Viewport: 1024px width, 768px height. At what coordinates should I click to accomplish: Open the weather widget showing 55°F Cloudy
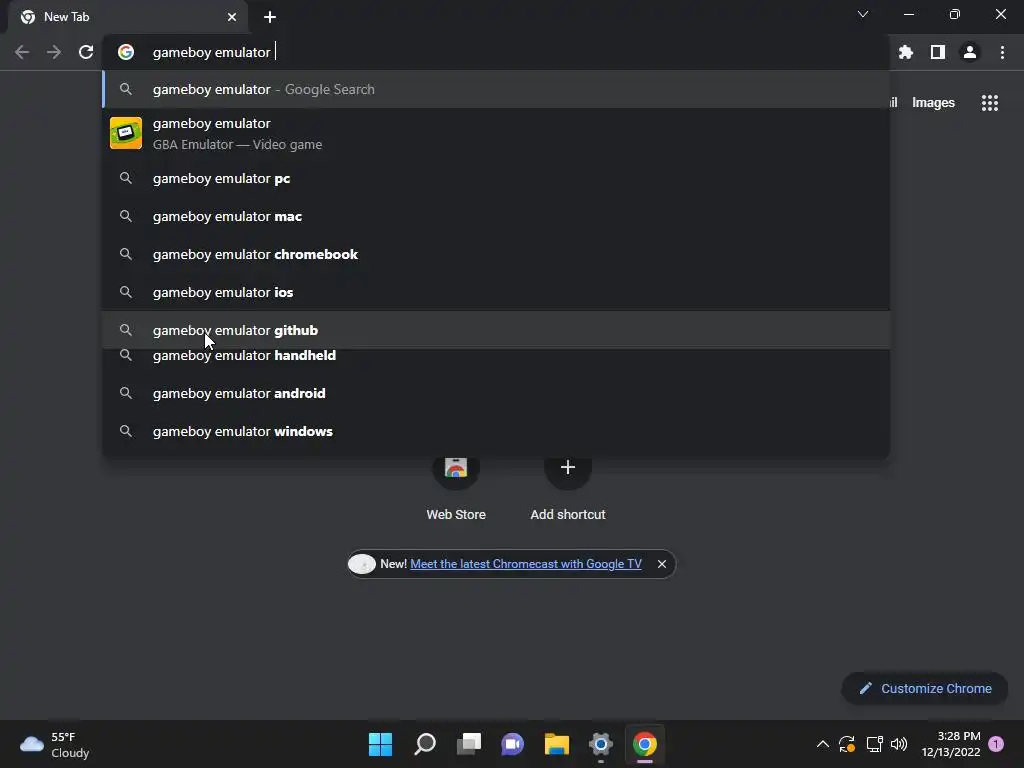click(55, 744)
